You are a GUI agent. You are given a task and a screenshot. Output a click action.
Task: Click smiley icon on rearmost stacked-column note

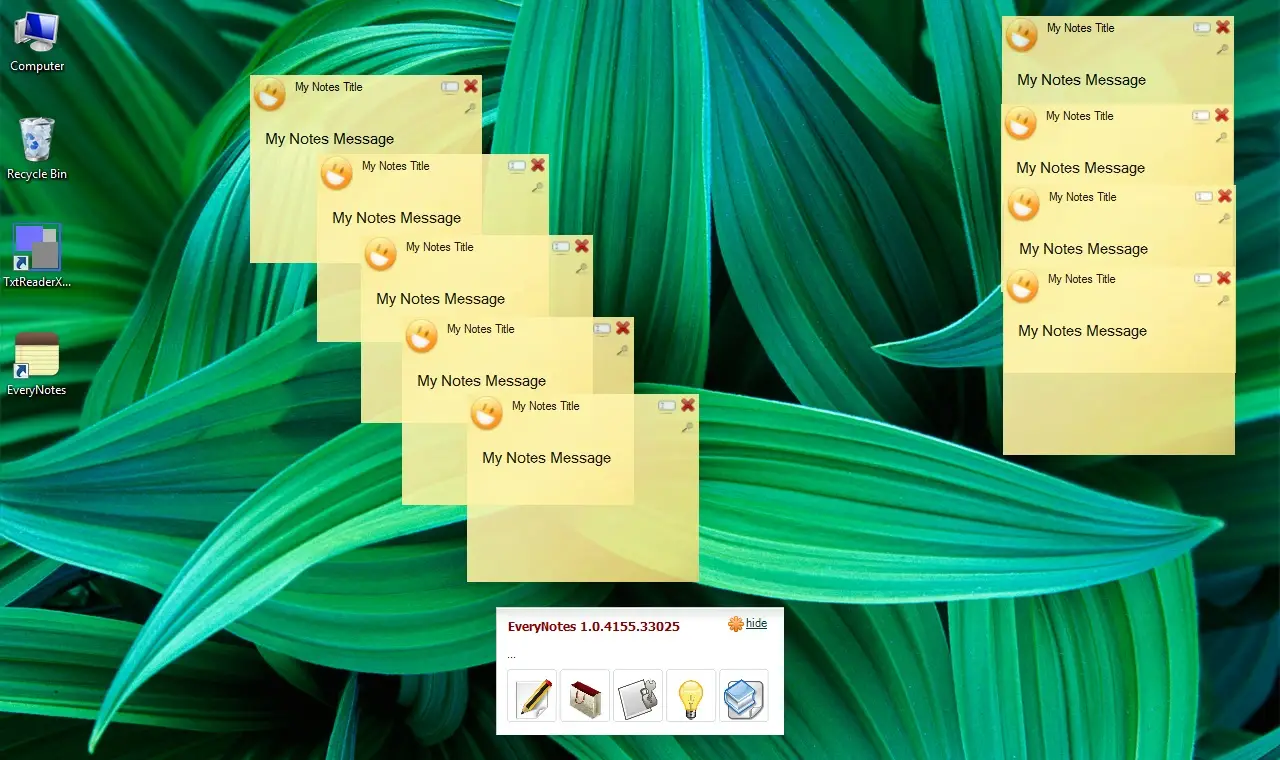[1022, 35]
